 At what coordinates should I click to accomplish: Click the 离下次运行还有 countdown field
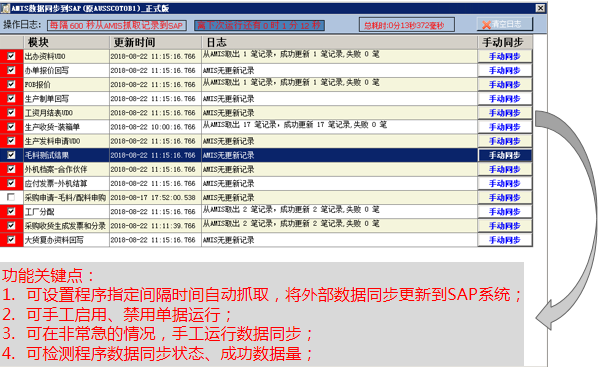(259, 25)
